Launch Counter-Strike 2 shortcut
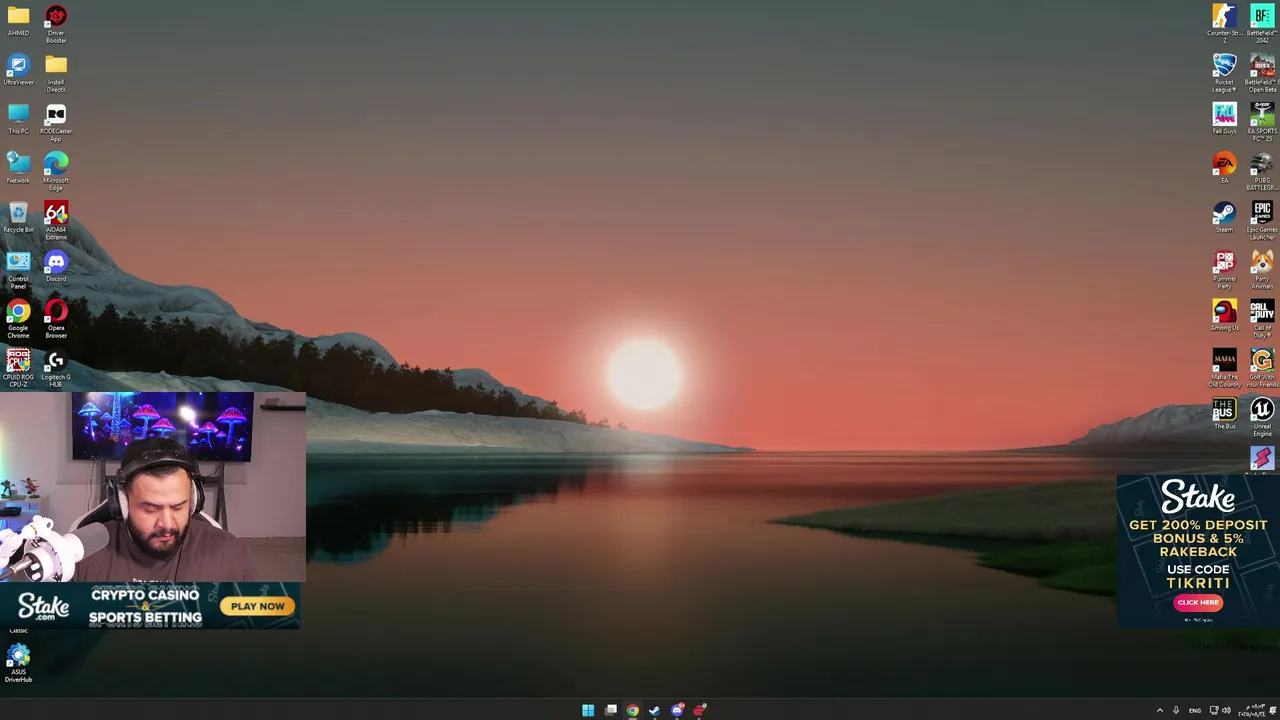Screen dimensions: 1280x720 point(1224,24)
